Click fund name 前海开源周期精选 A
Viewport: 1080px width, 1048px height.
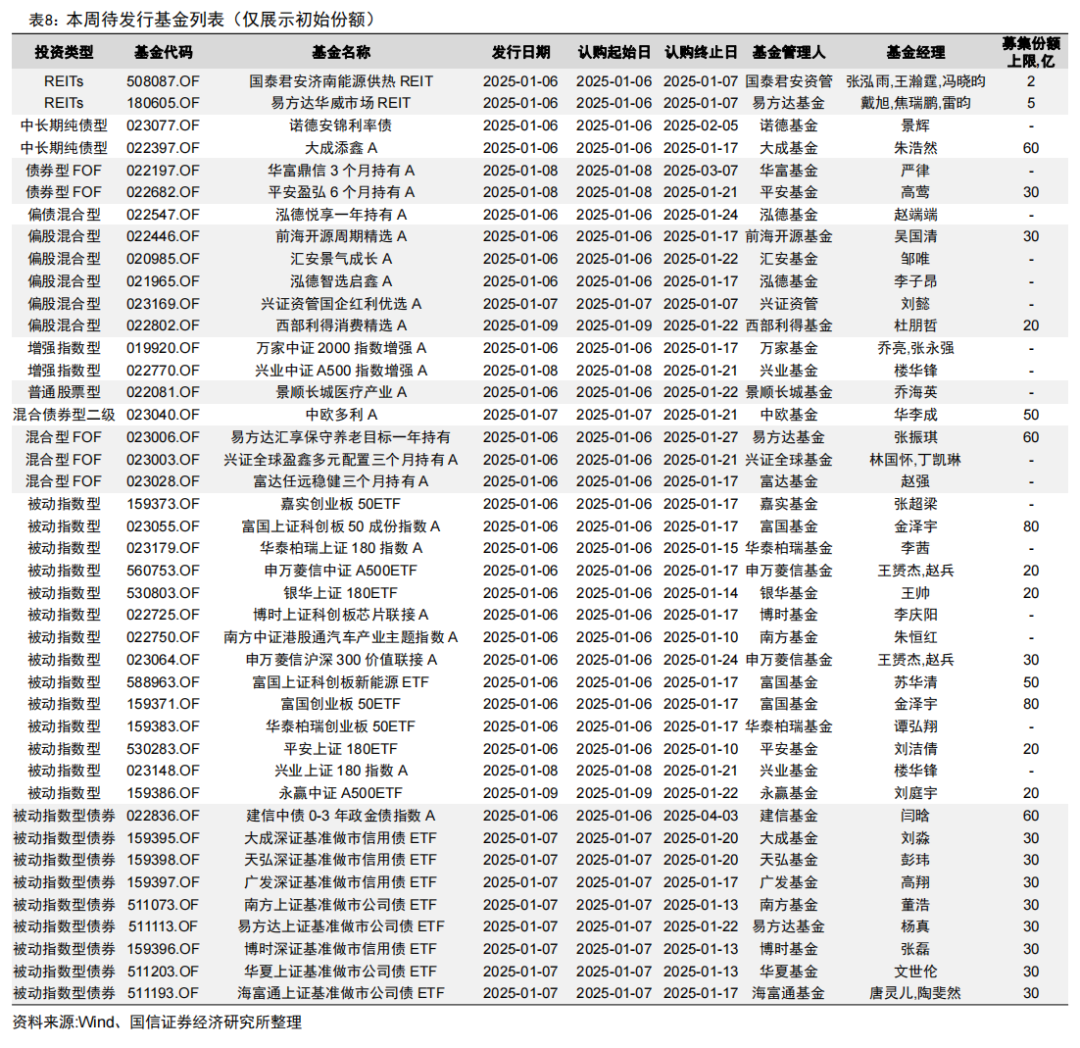[341, 236]
